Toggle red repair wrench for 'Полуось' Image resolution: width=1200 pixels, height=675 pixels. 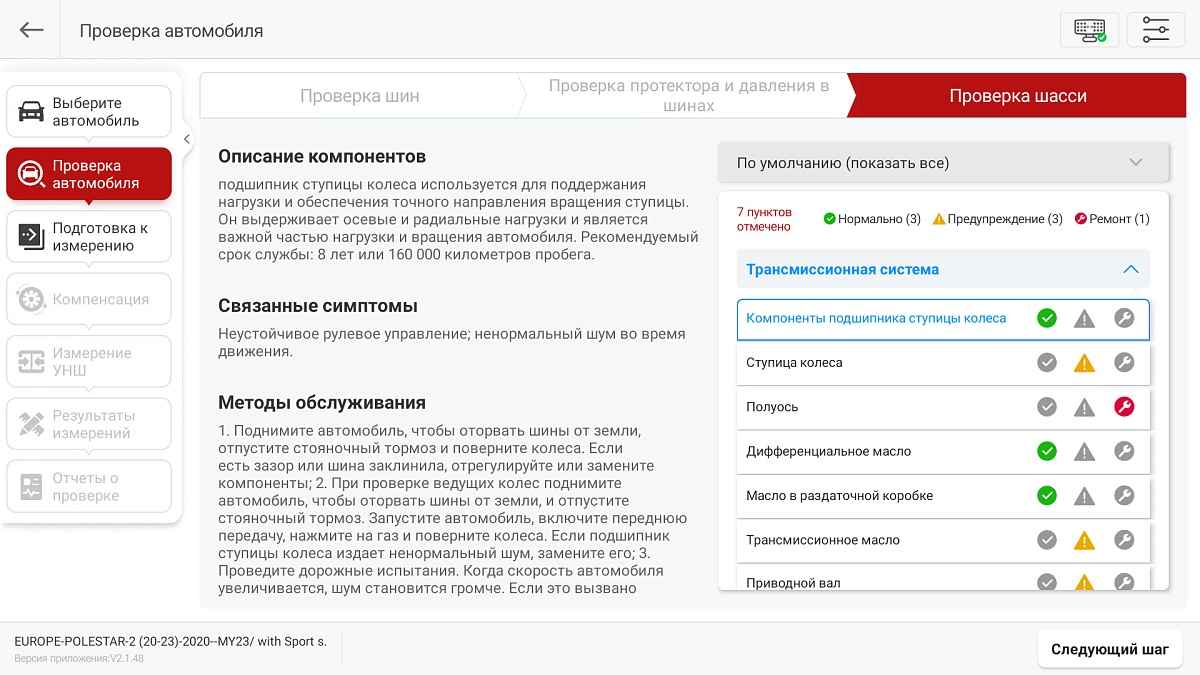click(1124, 407)
